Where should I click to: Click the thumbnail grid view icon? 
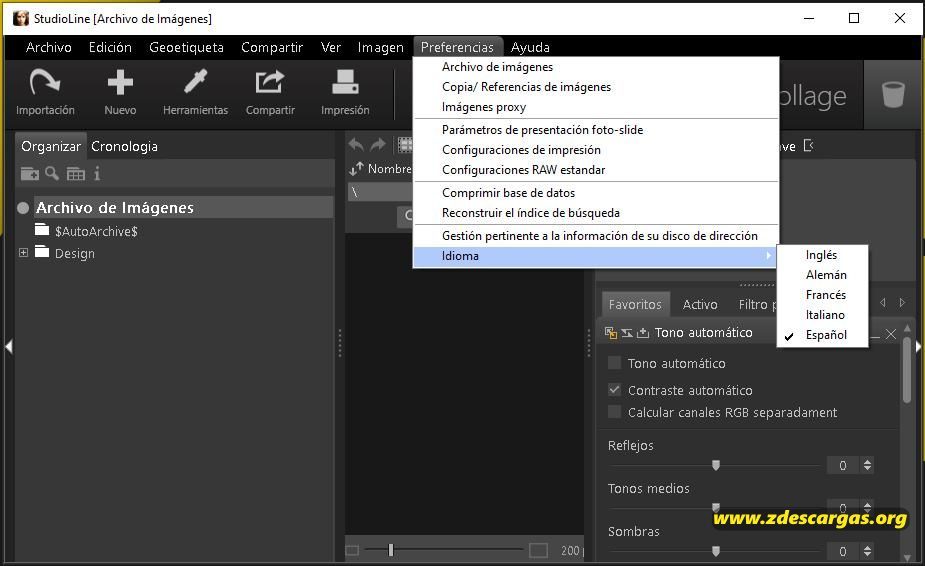tap(405, 145)
